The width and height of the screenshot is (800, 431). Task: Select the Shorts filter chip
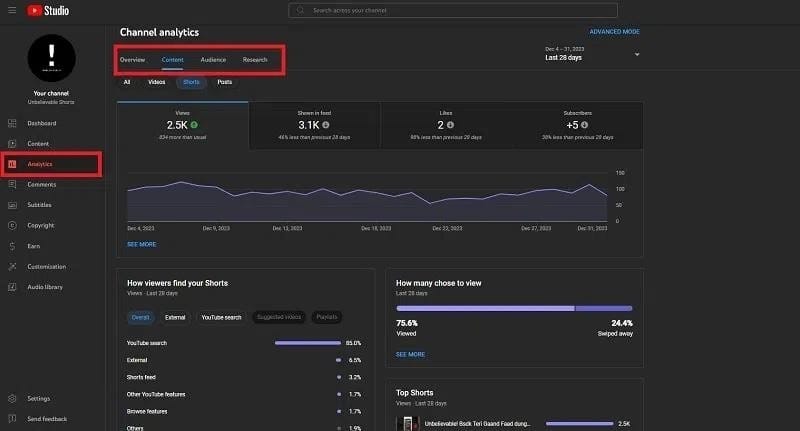point(191,82)
